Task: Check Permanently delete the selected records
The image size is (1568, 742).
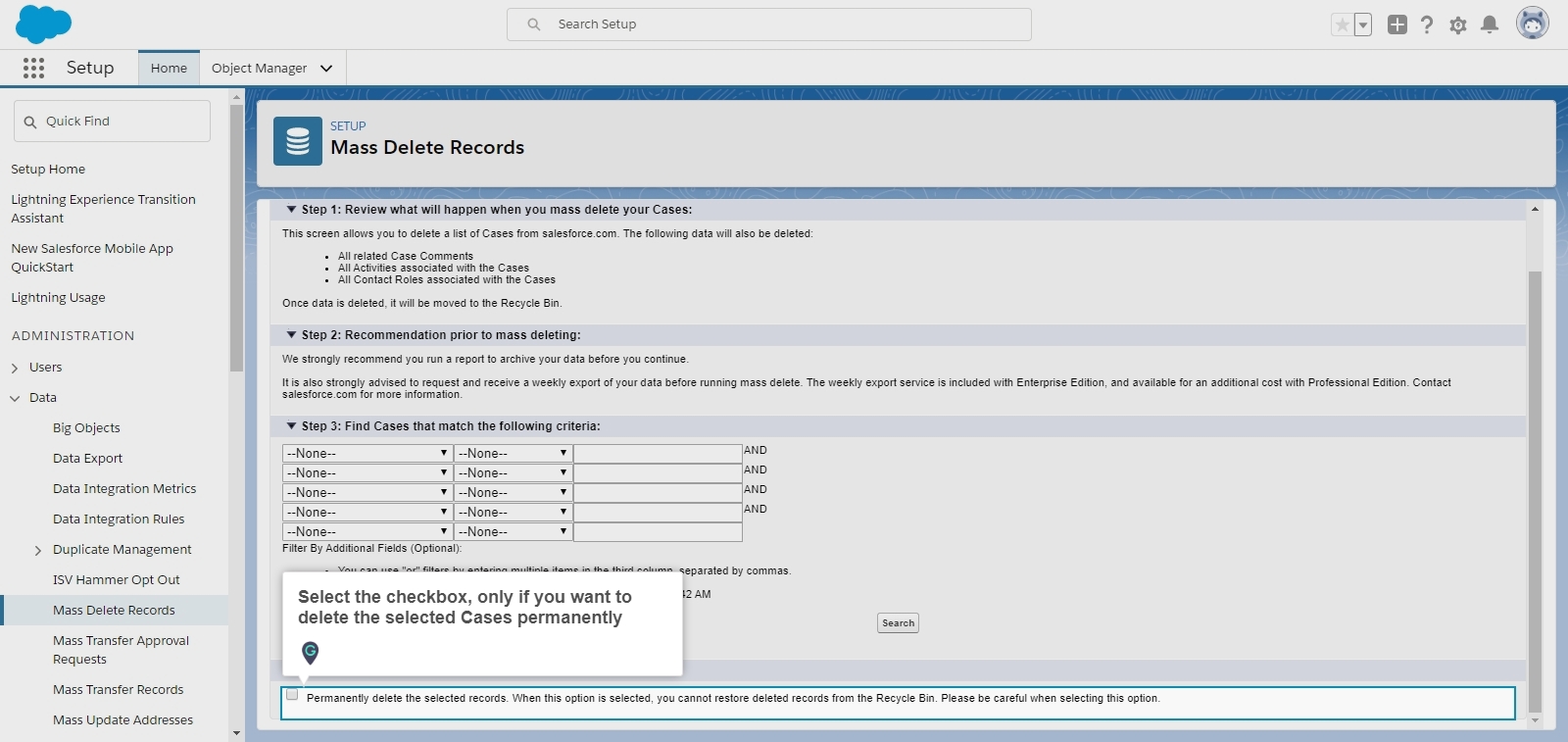Action: [292, 695]
